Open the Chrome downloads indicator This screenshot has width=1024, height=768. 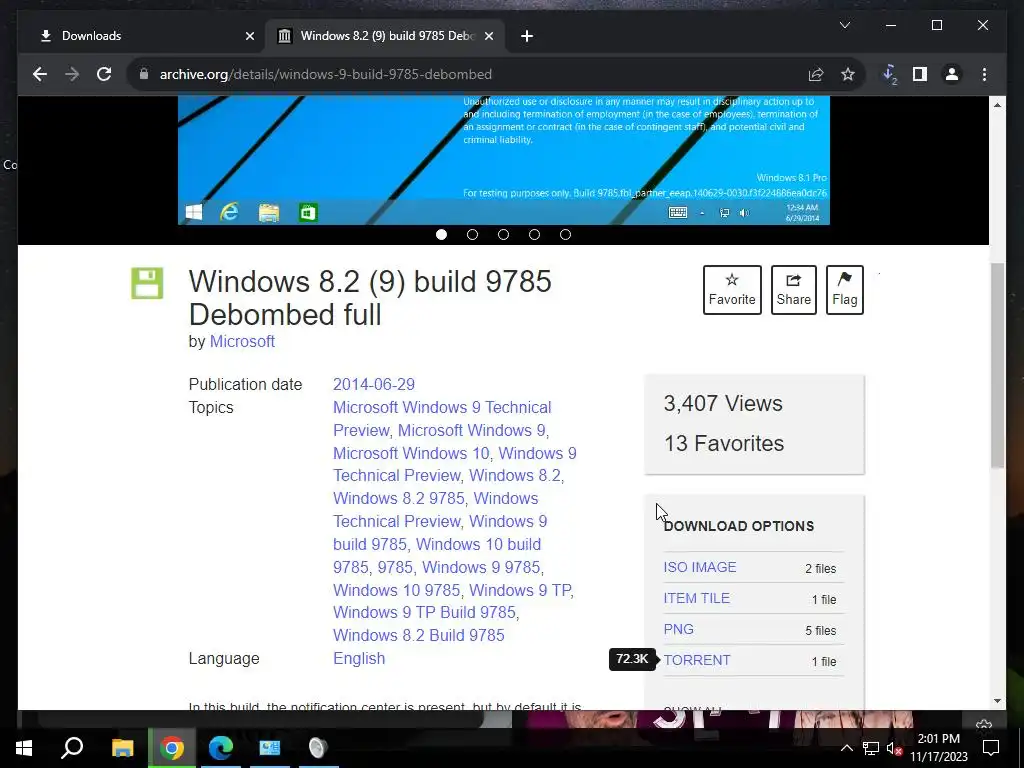click(x=890, y=74)
